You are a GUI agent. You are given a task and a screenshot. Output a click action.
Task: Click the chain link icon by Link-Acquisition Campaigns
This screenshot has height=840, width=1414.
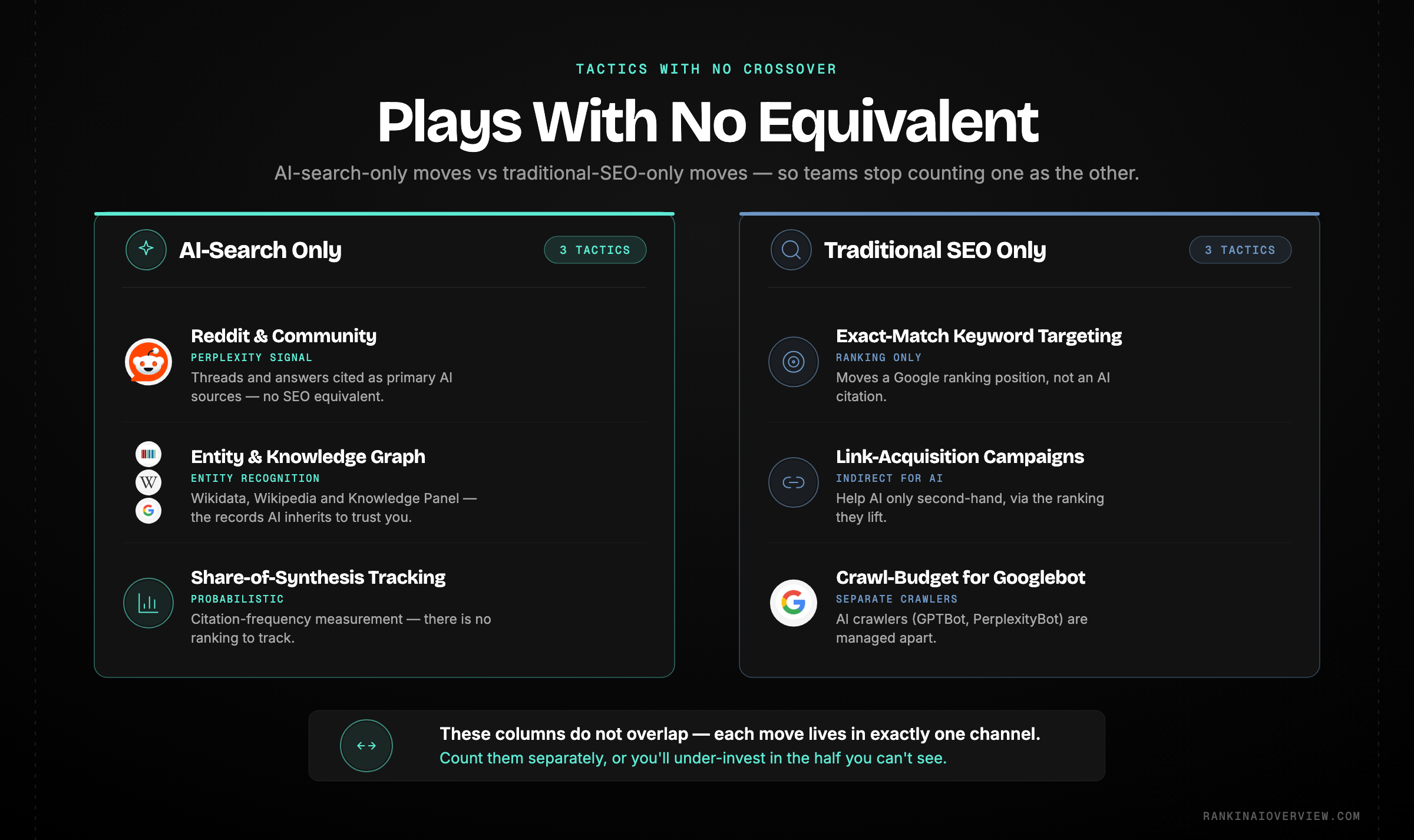tap(794, 482)
